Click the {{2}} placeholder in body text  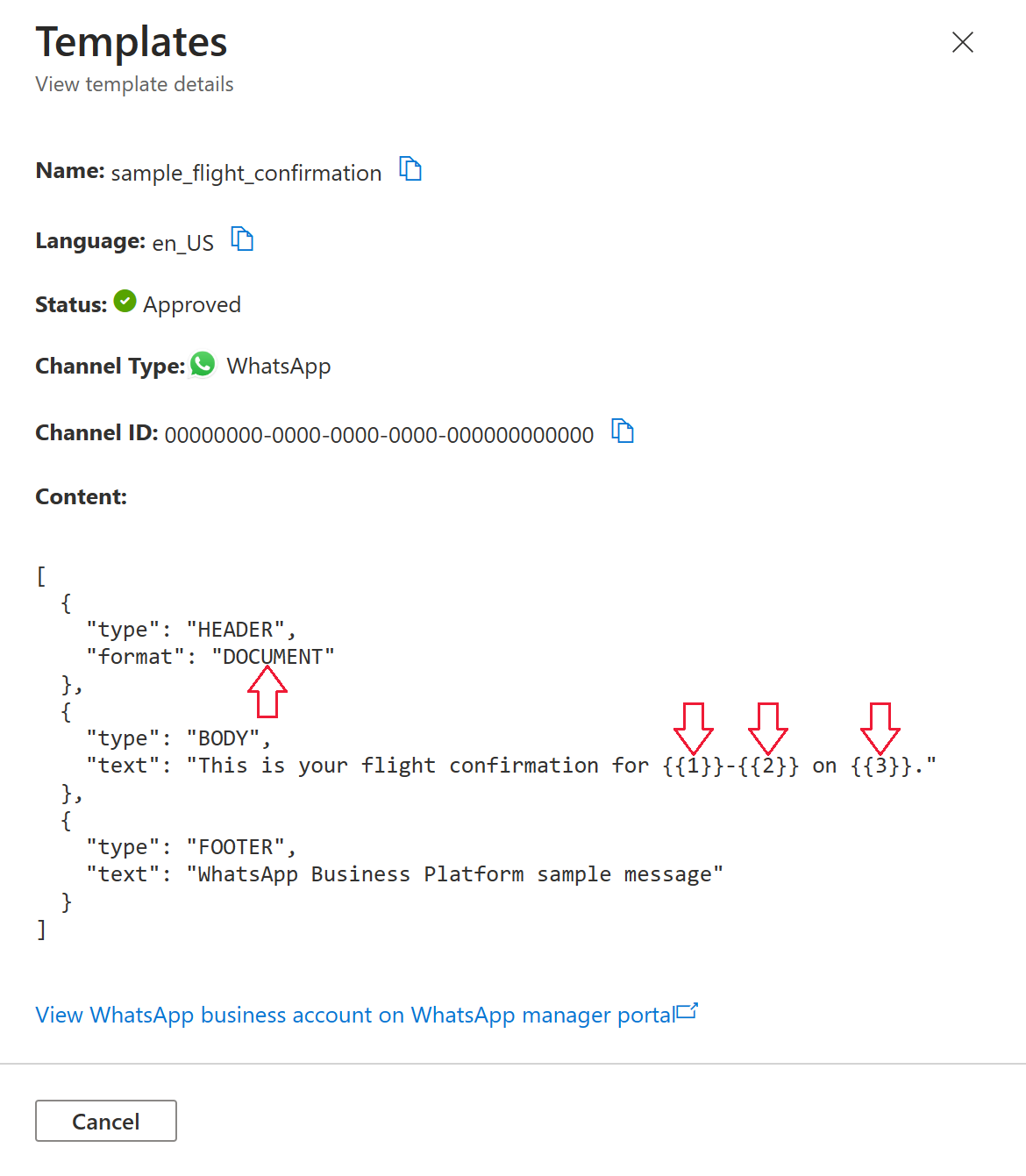(x=768, y=766)
